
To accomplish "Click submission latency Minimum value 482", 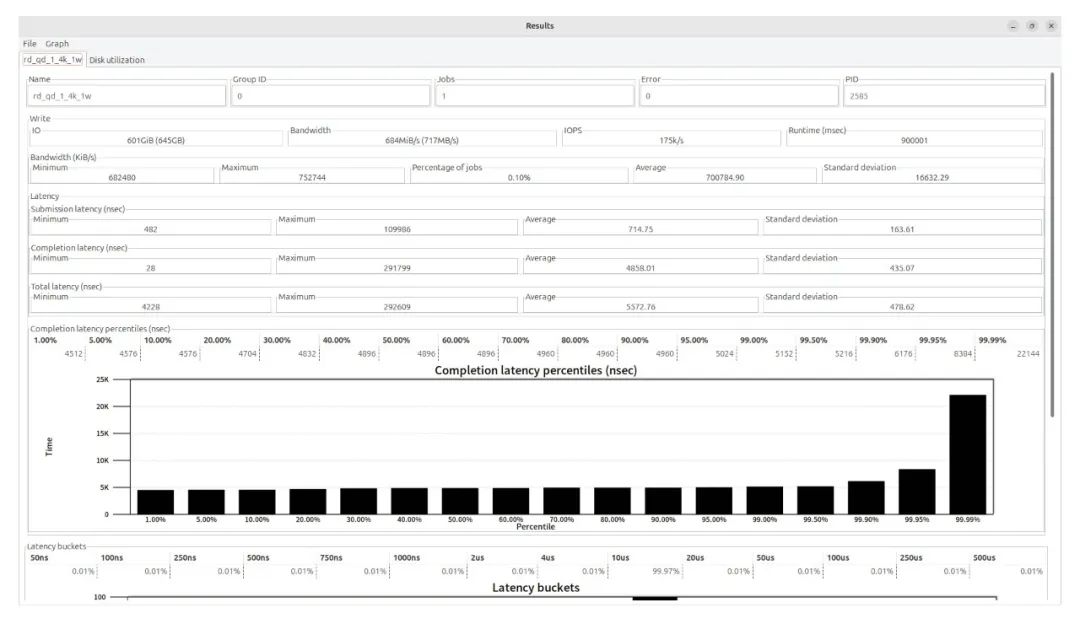I will pos(151,229).
